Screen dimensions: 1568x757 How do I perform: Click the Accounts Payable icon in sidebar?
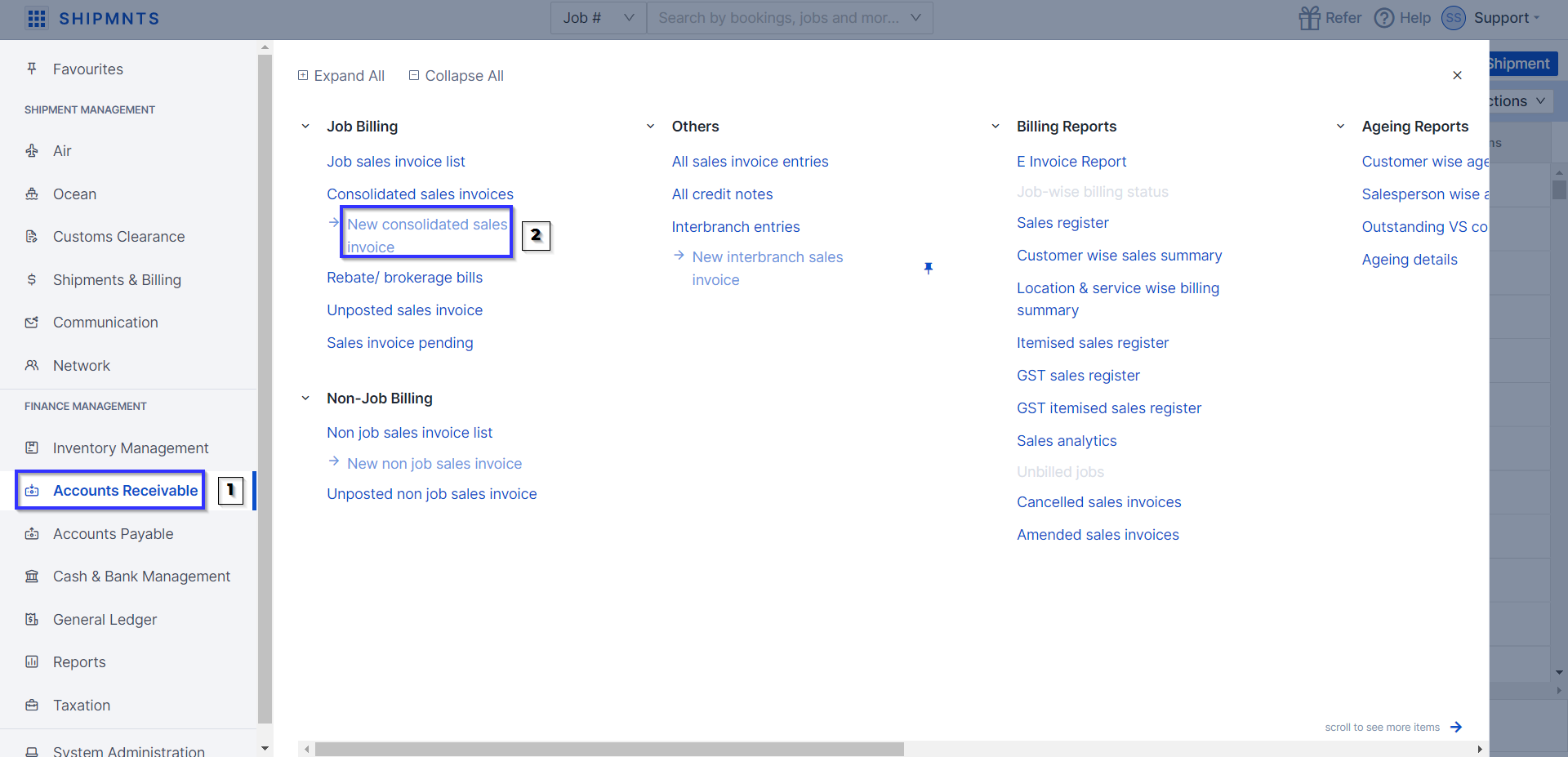coord(32,533)
